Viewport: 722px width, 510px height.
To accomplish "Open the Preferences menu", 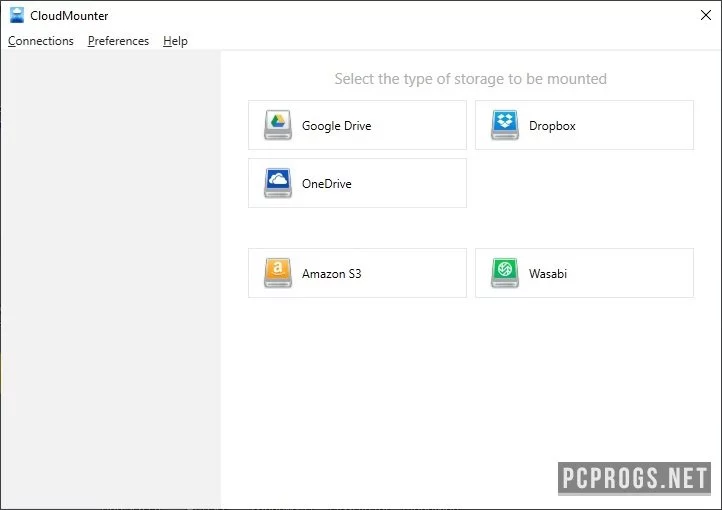I will (118, 41).
